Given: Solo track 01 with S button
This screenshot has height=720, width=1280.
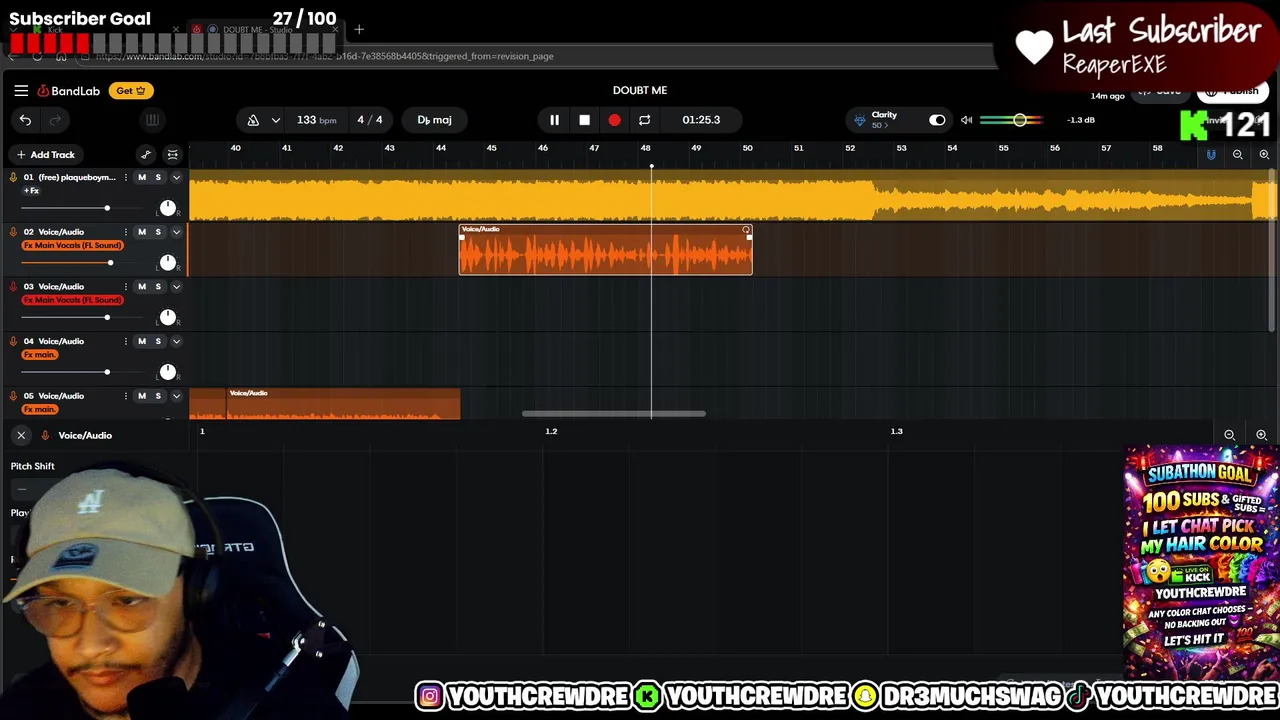Looking at the screenshot, I should [157, 177].
